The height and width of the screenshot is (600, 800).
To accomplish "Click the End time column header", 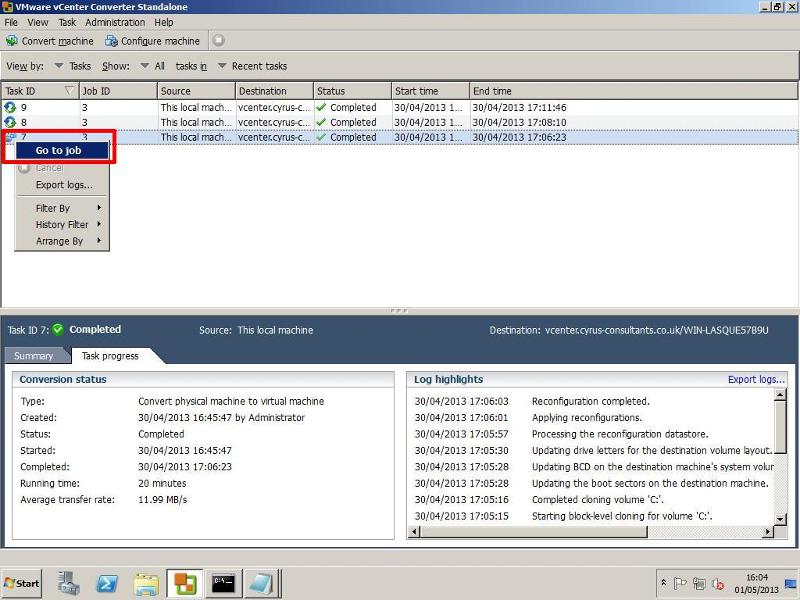I will tap(633, 91).
